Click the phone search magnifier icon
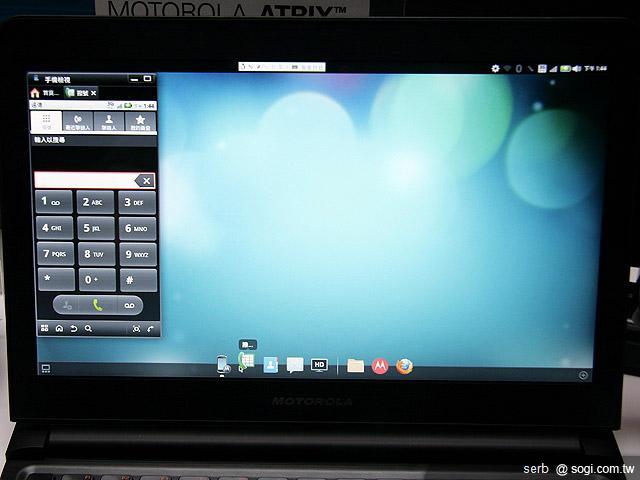The width and height of the screenshot is (640, 480). 88,329
